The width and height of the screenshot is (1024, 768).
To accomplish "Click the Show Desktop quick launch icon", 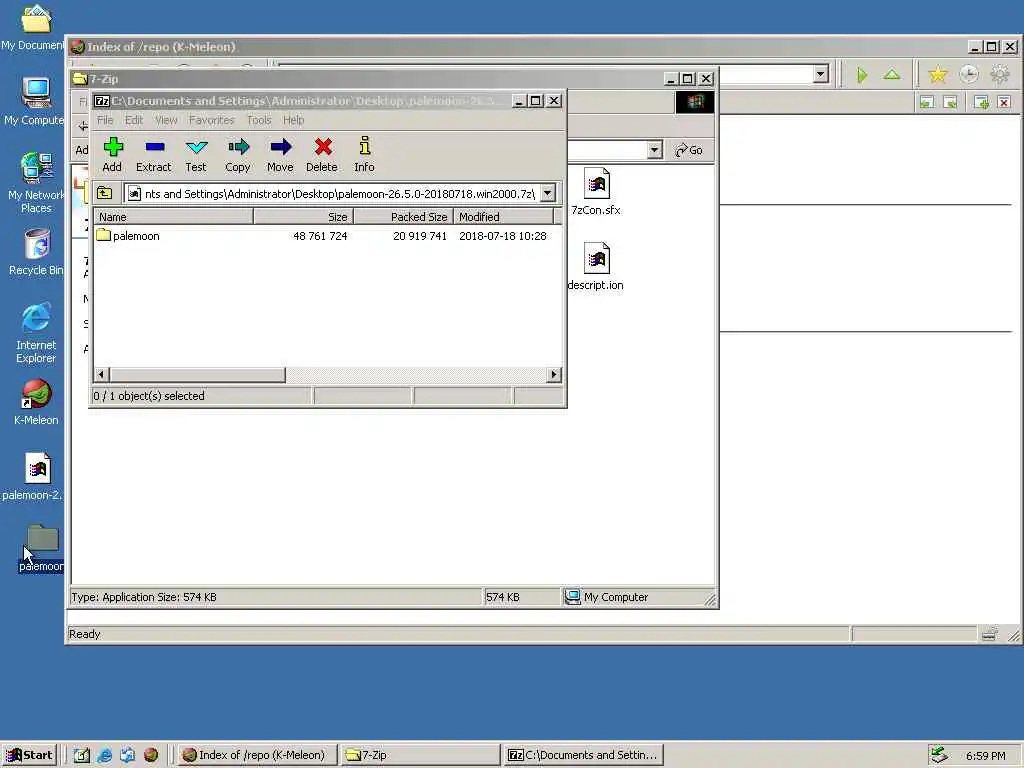I will click(x=81, y=755).
